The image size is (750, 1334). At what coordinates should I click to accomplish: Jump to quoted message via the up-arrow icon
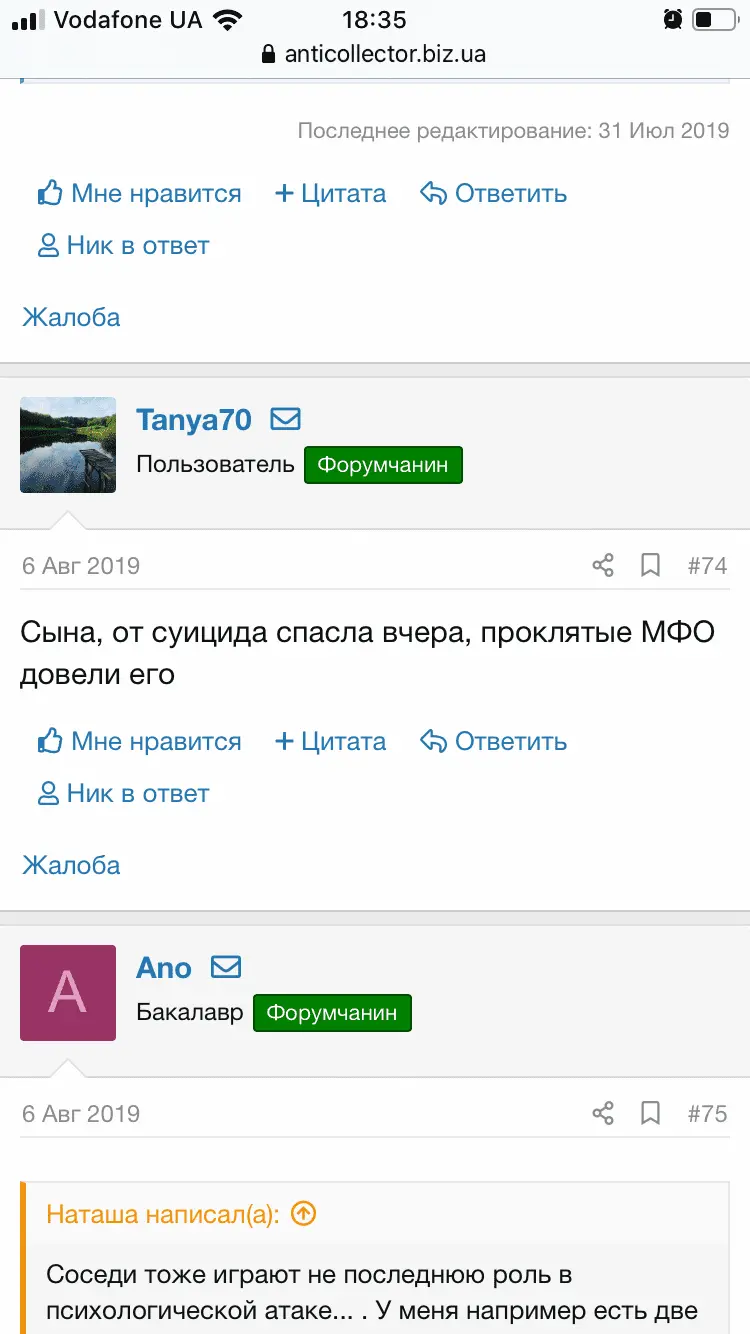(301, 1213)
